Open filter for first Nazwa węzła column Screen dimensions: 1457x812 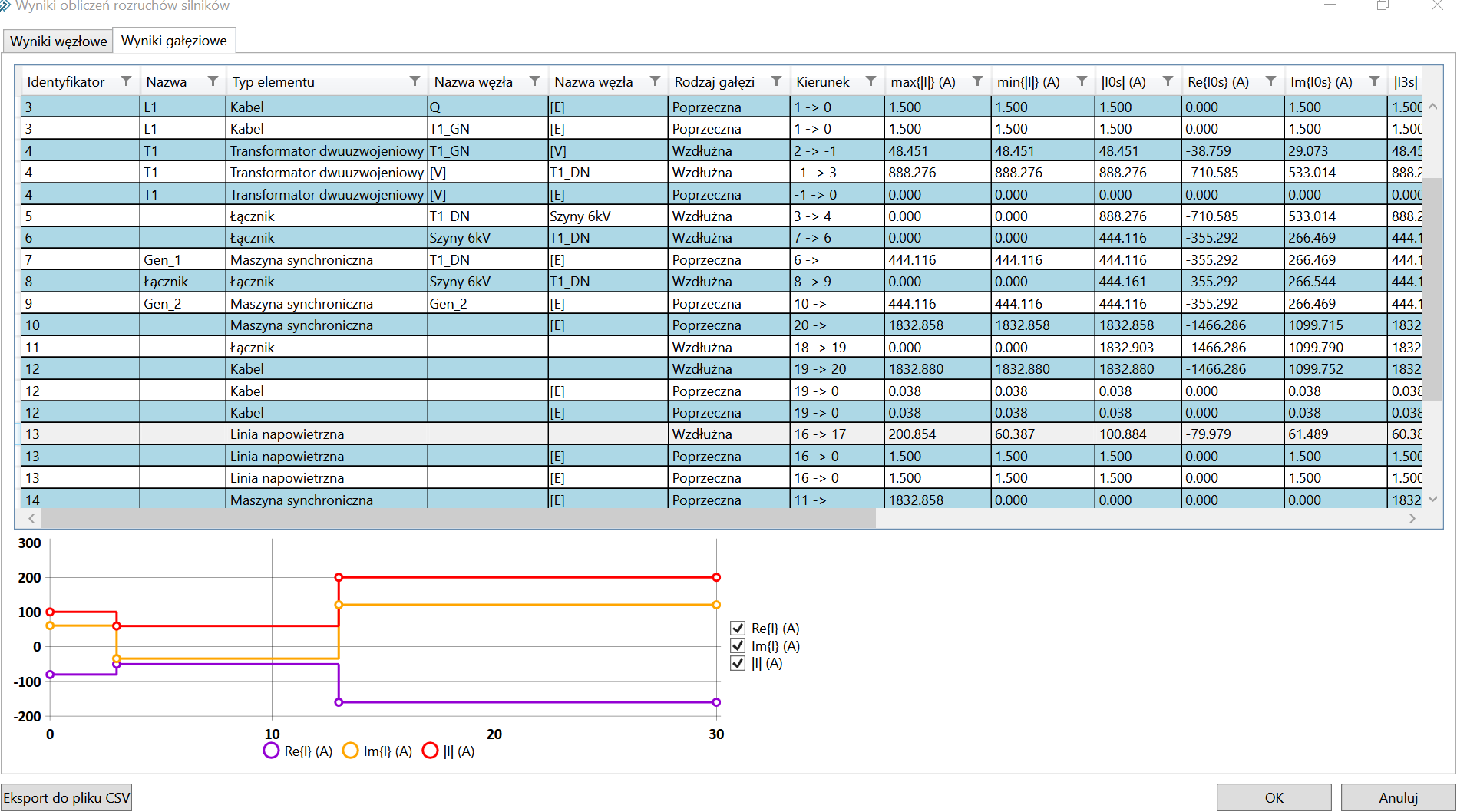tap(534, 81)
